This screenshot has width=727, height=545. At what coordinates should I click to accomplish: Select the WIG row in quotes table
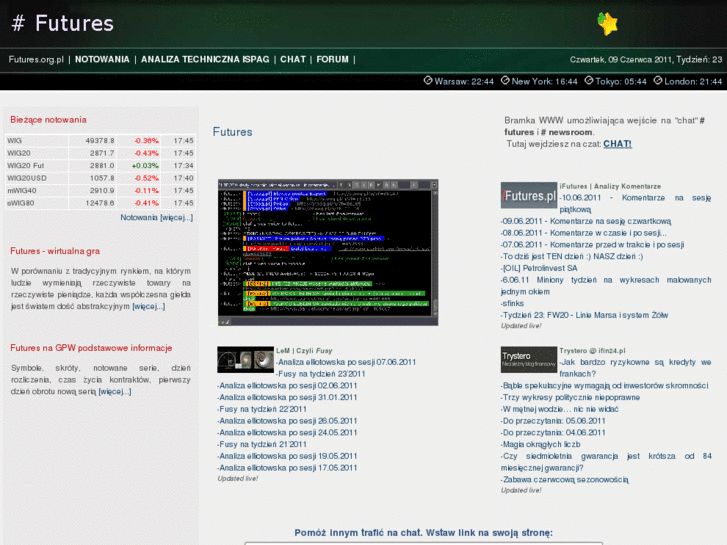[x=101, y=141]
